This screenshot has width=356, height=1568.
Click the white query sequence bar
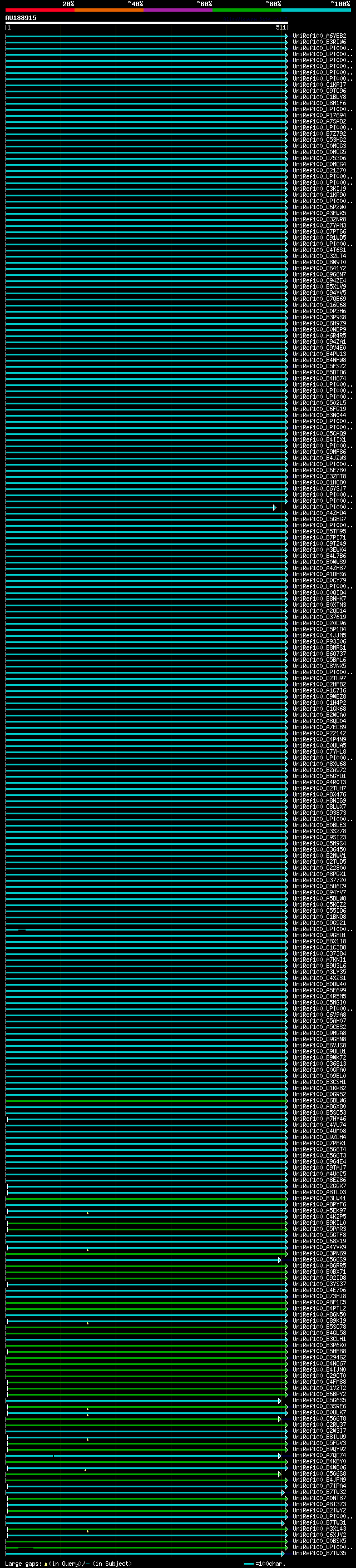click(x=147, y=23)
